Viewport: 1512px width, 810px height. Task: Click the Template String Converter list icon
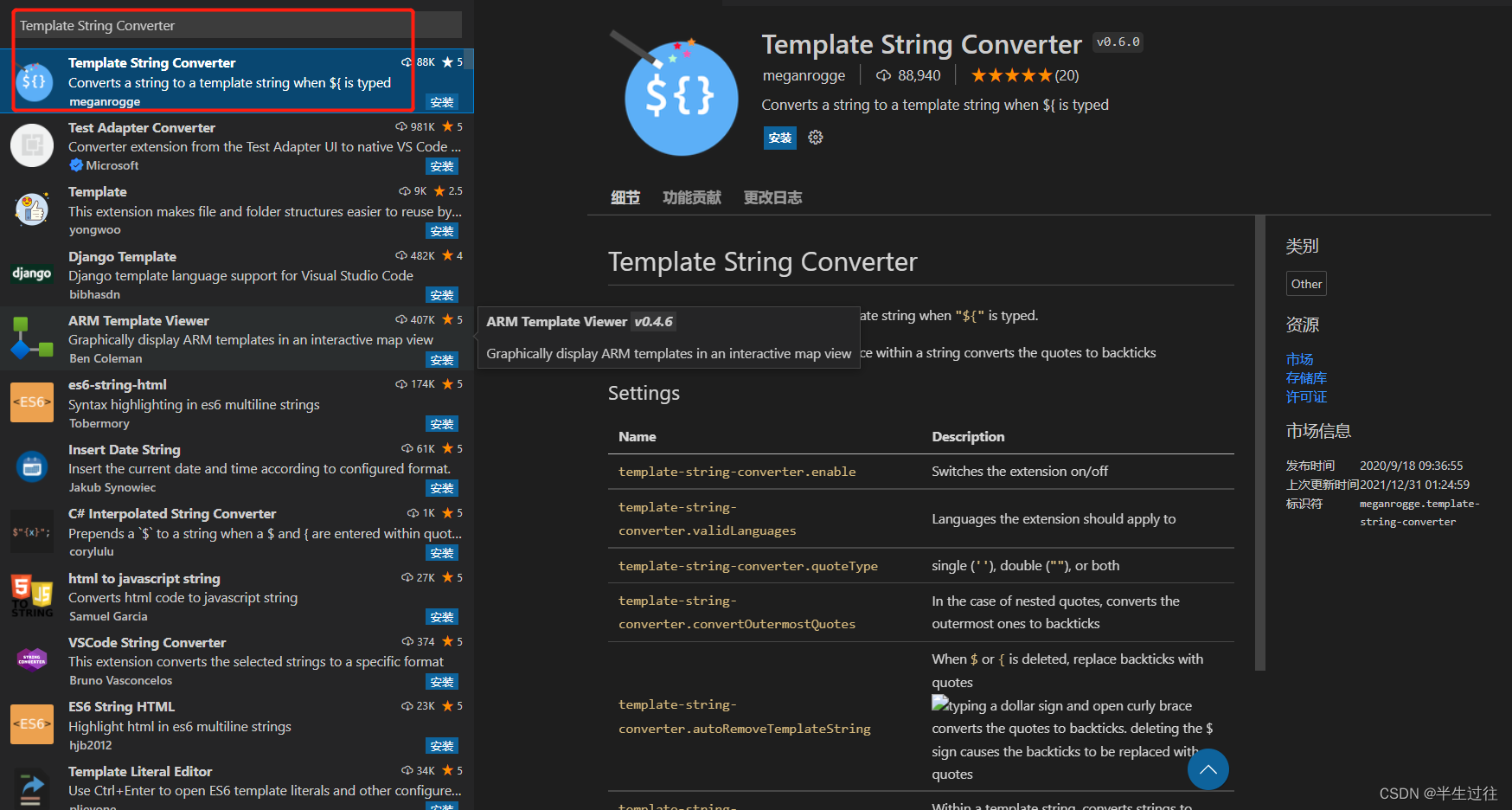click(34, 82)
